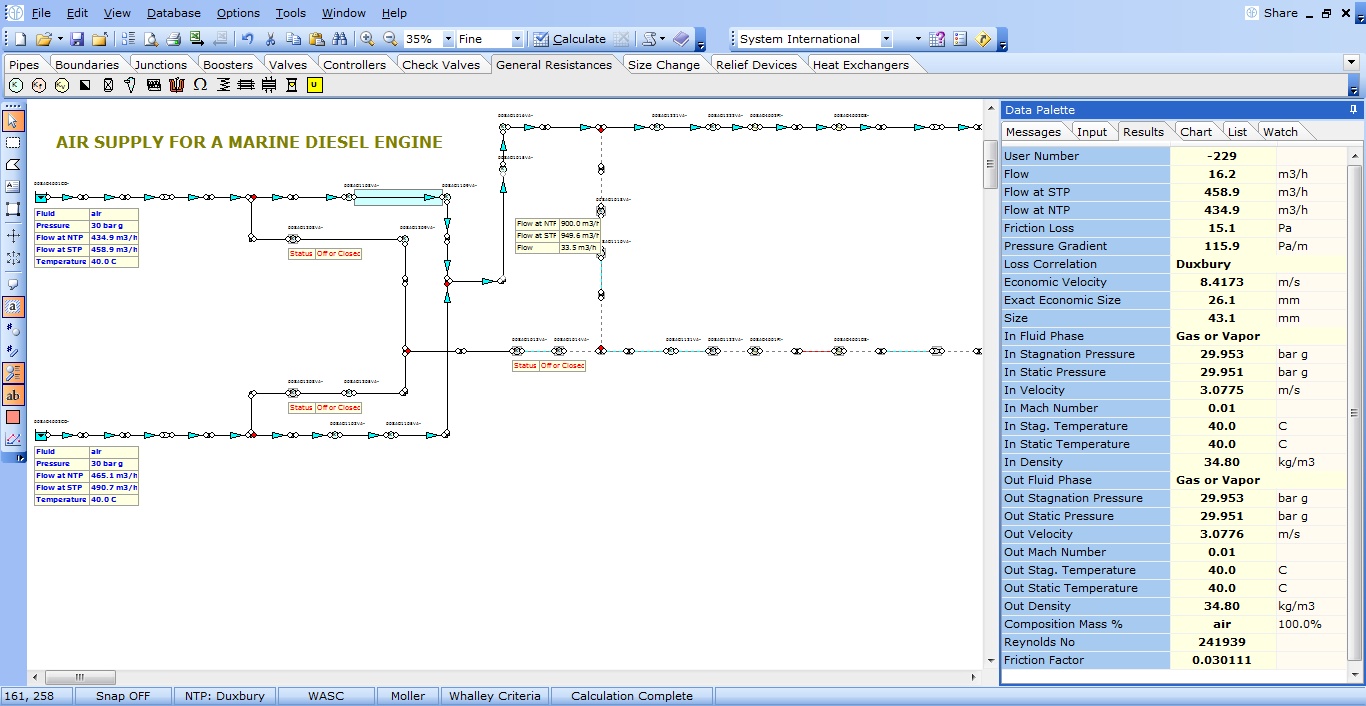Select the yellow U component icon

tap(314, 85)
